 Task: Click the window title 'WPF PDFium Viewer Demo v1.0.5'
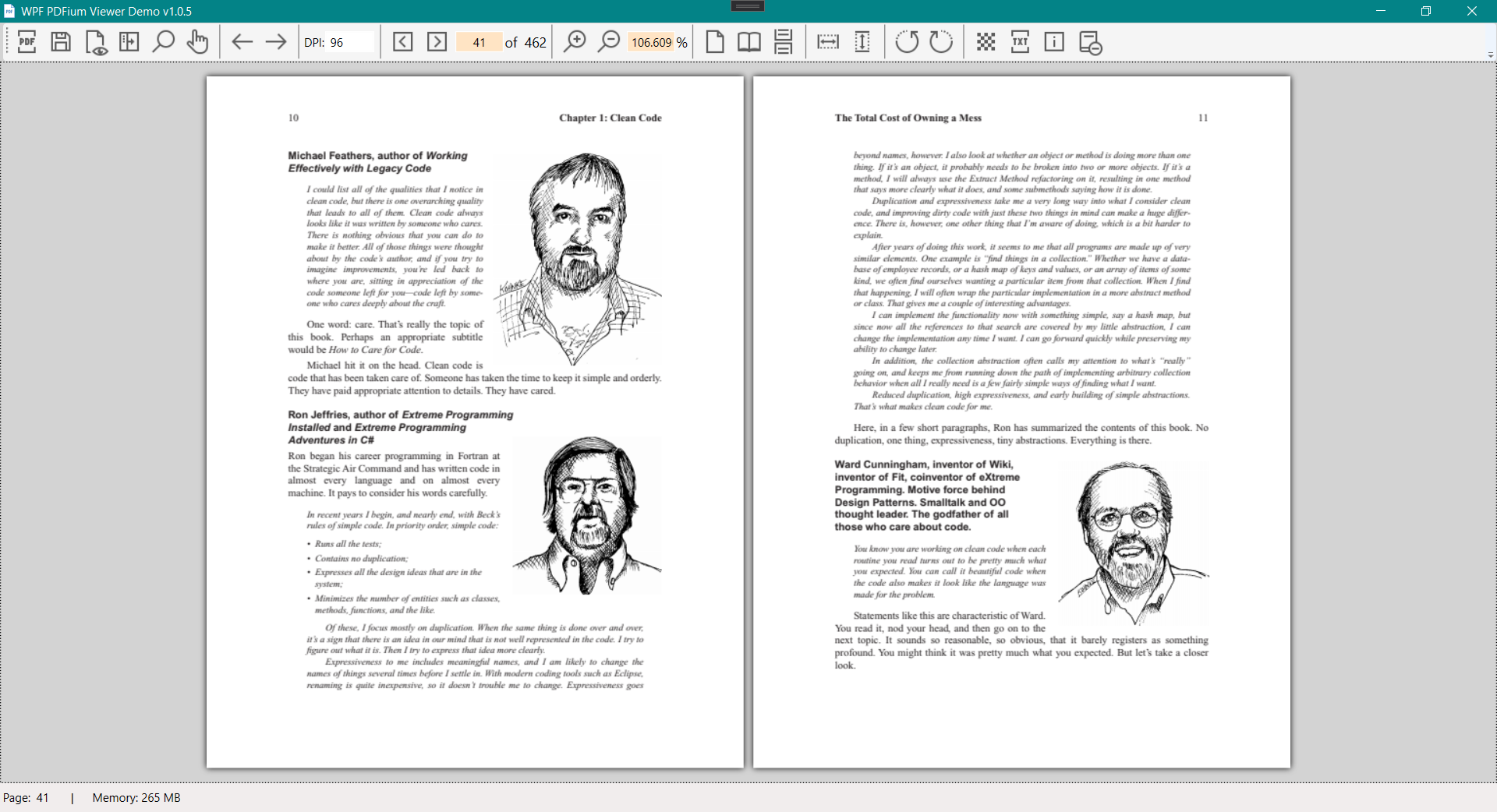click(106, 11)
